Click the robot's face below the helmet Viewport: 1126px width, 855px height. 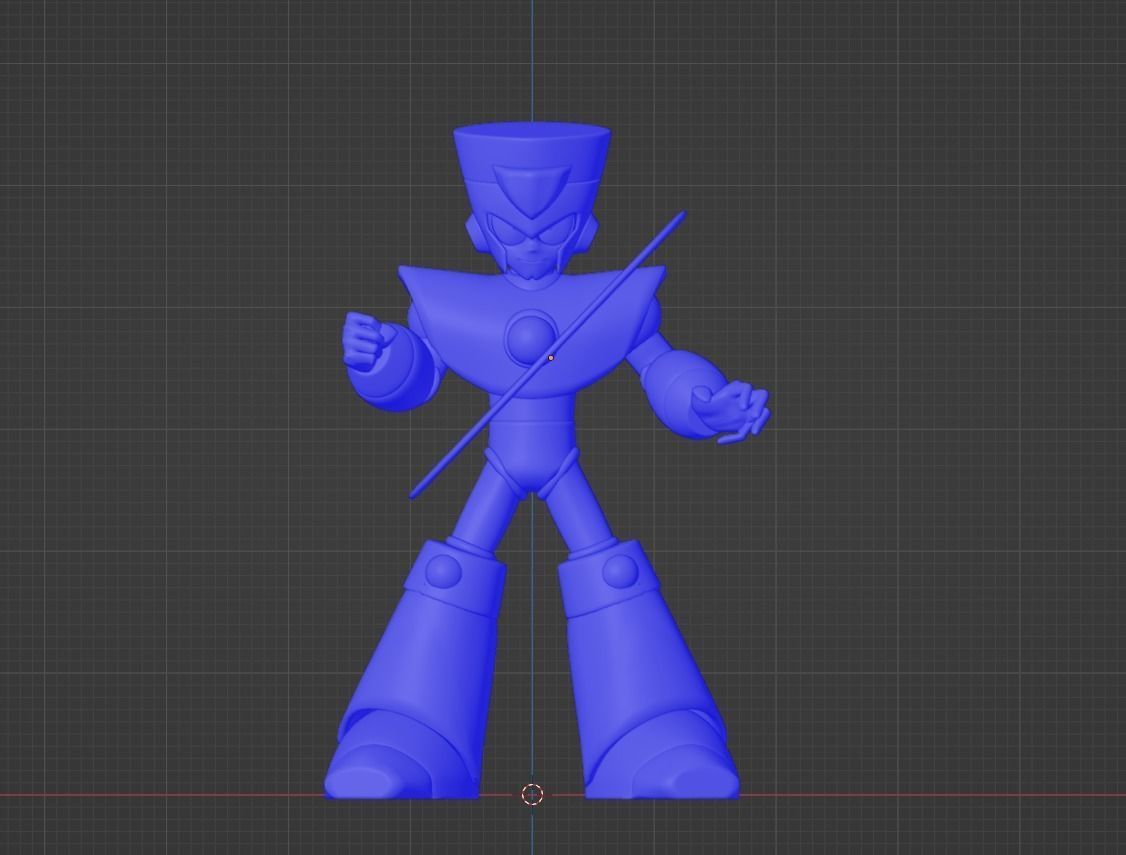(531, 249)
